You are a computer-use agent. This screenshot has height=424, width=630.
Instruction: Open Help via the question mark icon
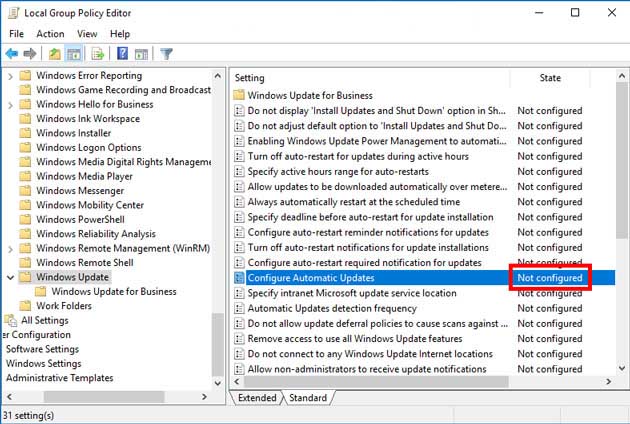(x=123, y=53)
